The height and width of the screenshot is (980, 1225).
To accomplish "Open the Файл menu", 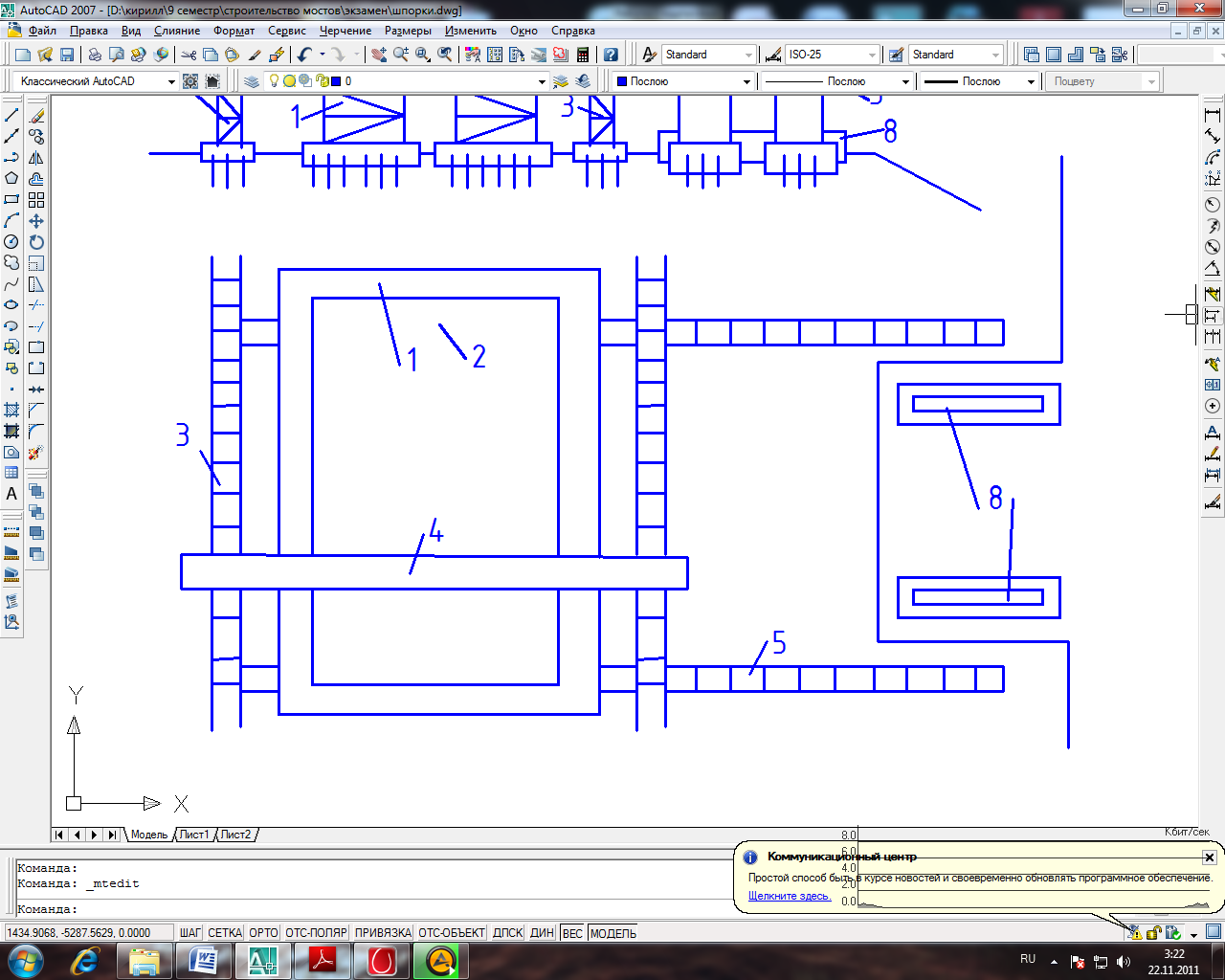I will 42,31.
